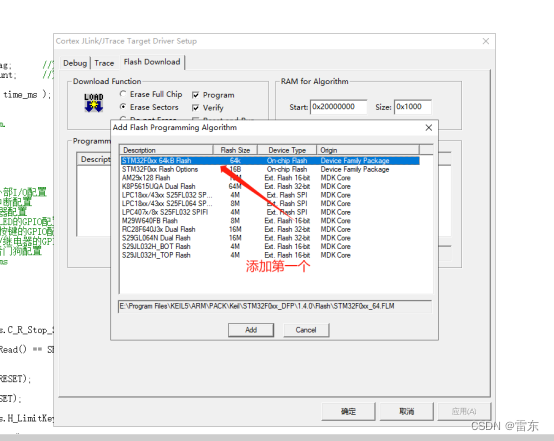554x441 pixels.
Task: Sort by the Device Type column header
Action: pyautogui.click(x=287, y=150)
